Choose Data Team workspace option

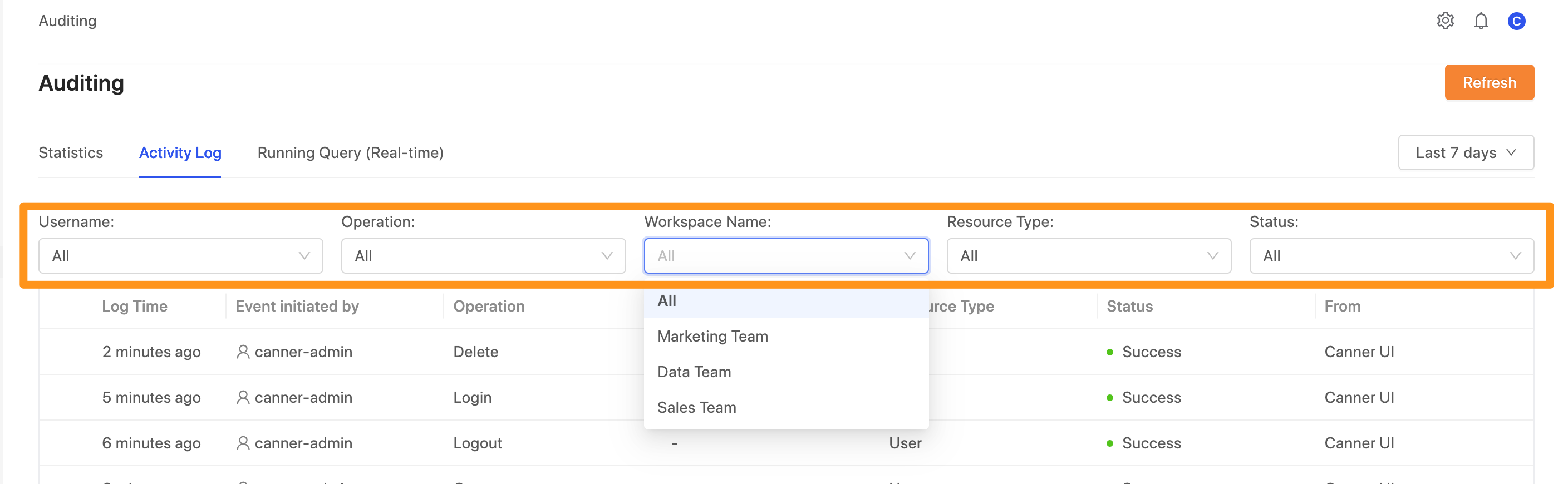(786, 372)
